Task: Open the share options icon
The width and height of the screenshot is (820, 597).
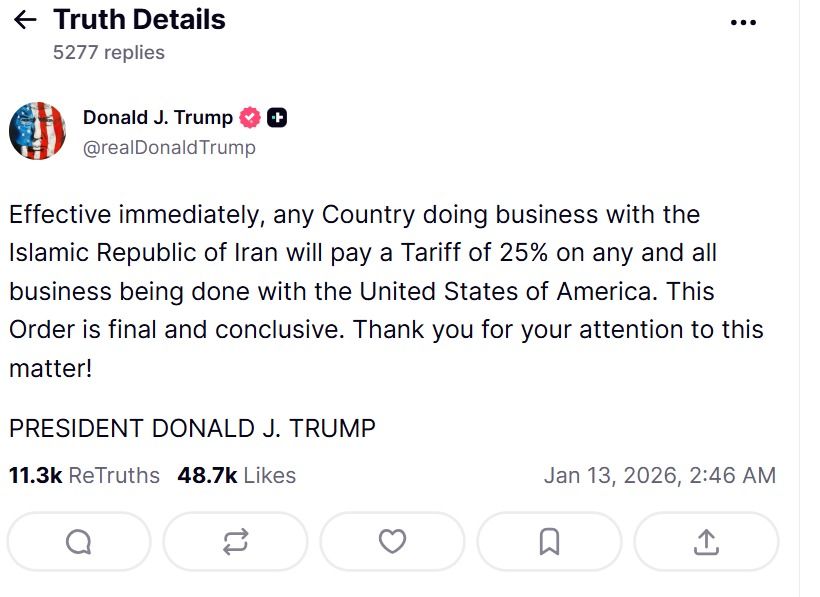Action: [x=707, y=542]
